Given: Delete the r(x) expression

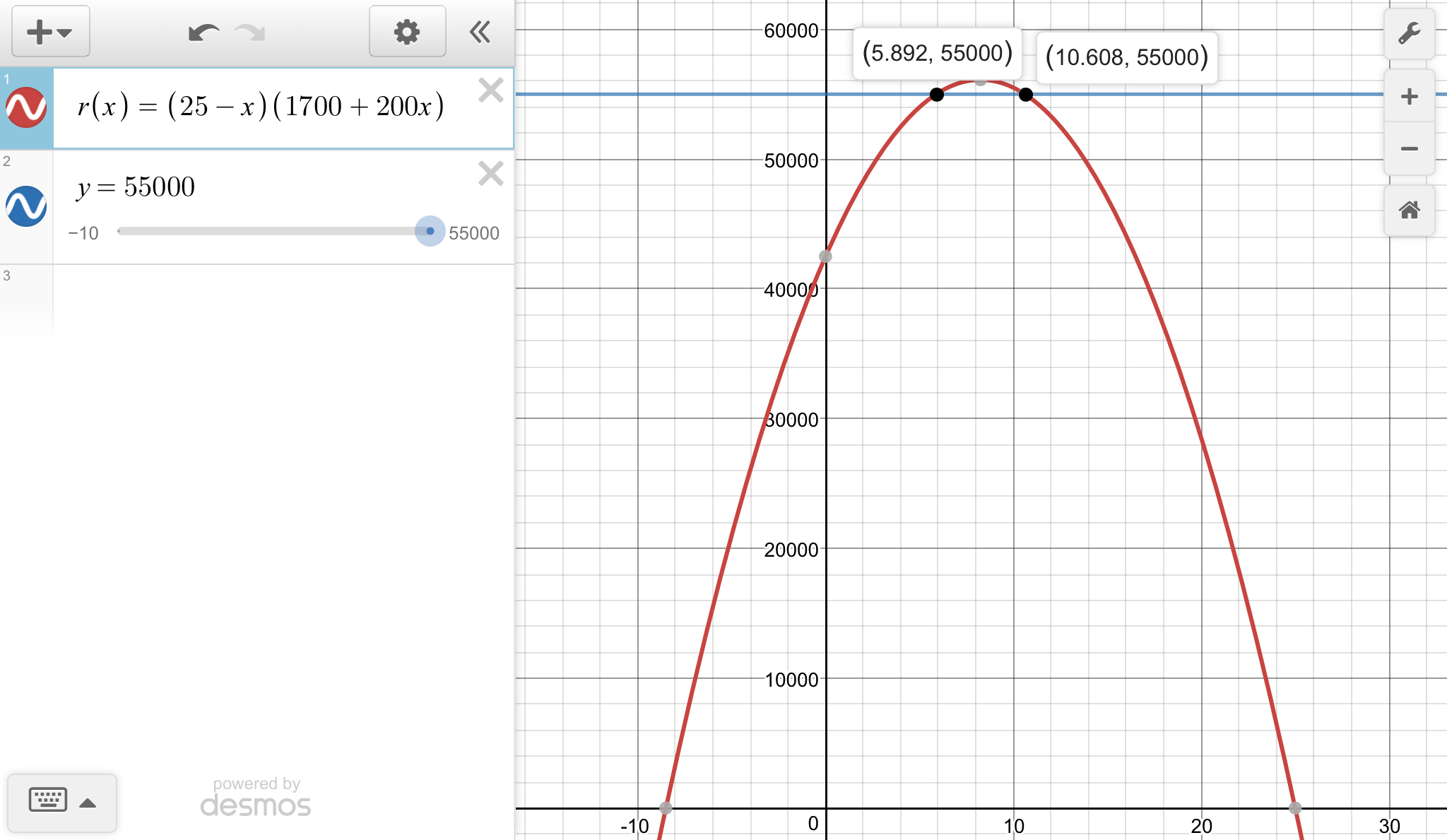Looking at the screenshot, I should (x=490, y=90).
